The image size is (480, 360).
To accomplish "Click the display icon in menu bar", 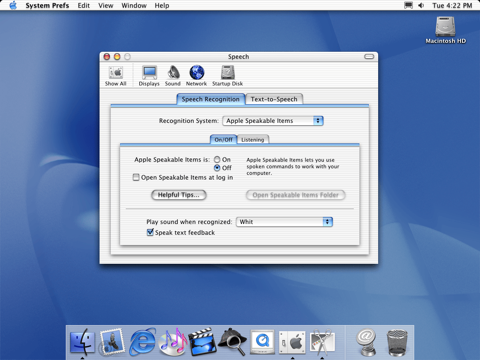I will click(x=408, y=5).
